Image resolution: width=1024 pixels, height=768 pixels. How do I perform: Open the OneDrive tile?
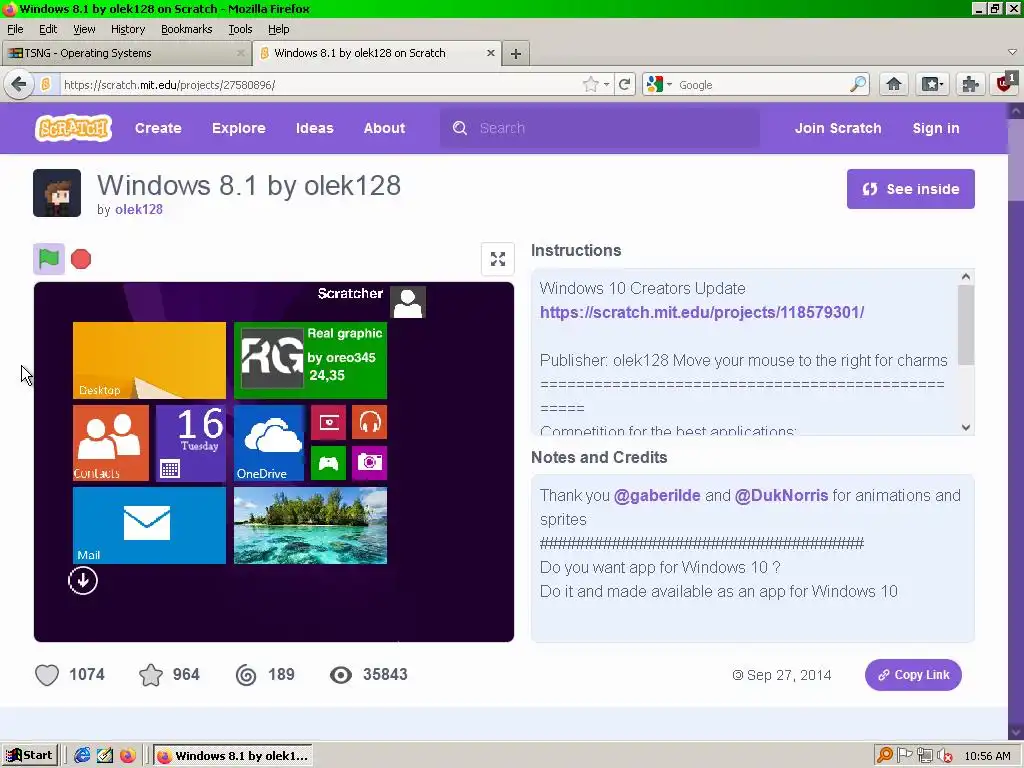[269, 443]
